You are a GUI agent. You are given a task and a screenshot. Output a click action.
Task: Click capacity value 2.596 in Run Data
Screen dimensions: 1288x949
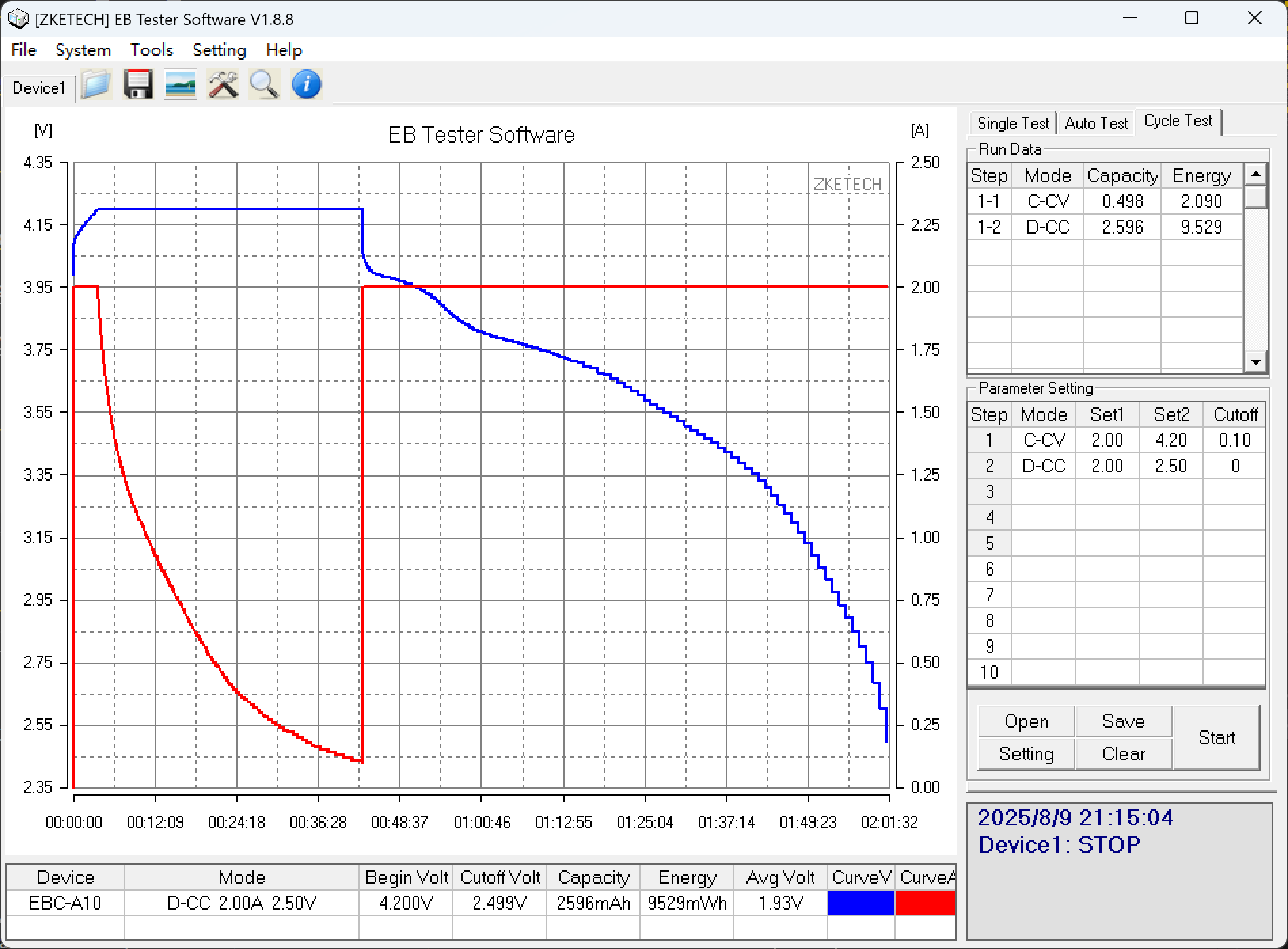pyautogui.click(x=1122, y=227)
